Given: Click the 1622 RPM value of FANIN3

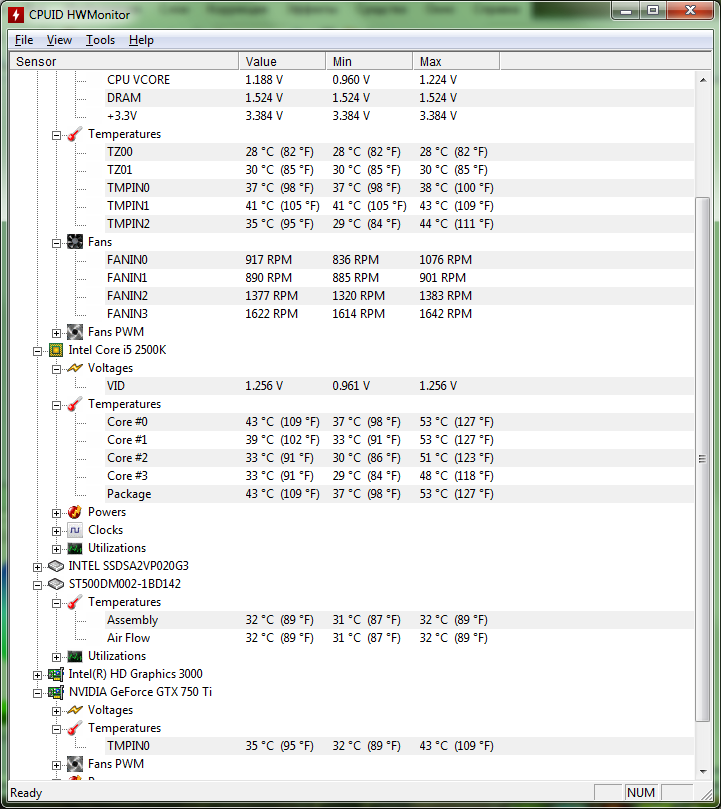Looking at the screenshot, I should [x=271, y=314].
